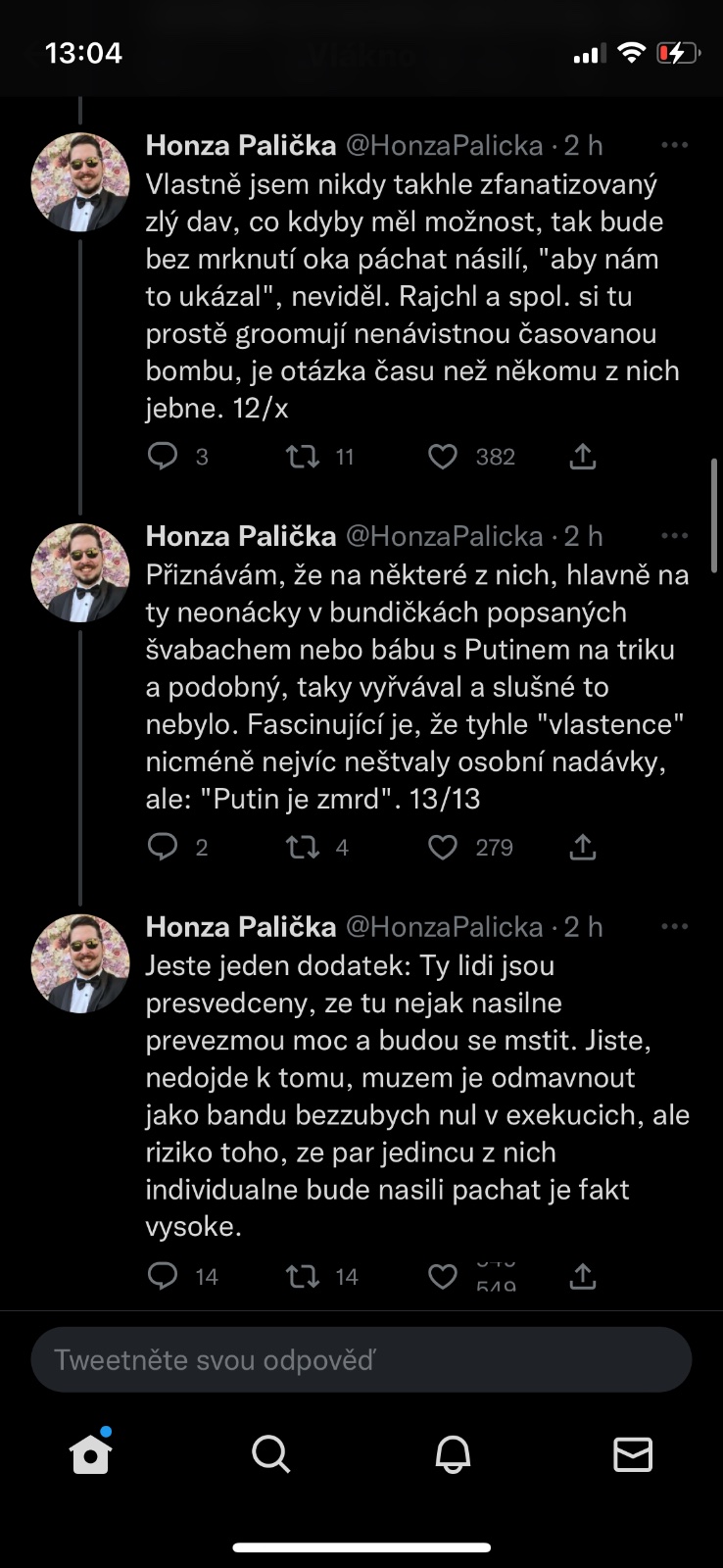The height and width of the screenshot is (1568, 723).
Task: Like the tweet numbered 13/13
Action: click(x=443, y=848)
